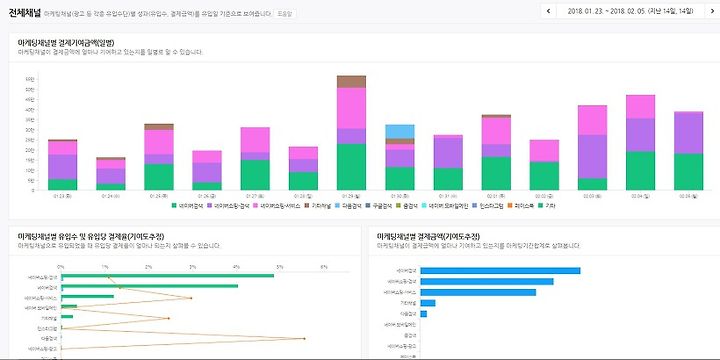Open the 2018.01.23 ~ 2018.02.05 date range picker
The image size is (720, 360).
coord(630,11)
